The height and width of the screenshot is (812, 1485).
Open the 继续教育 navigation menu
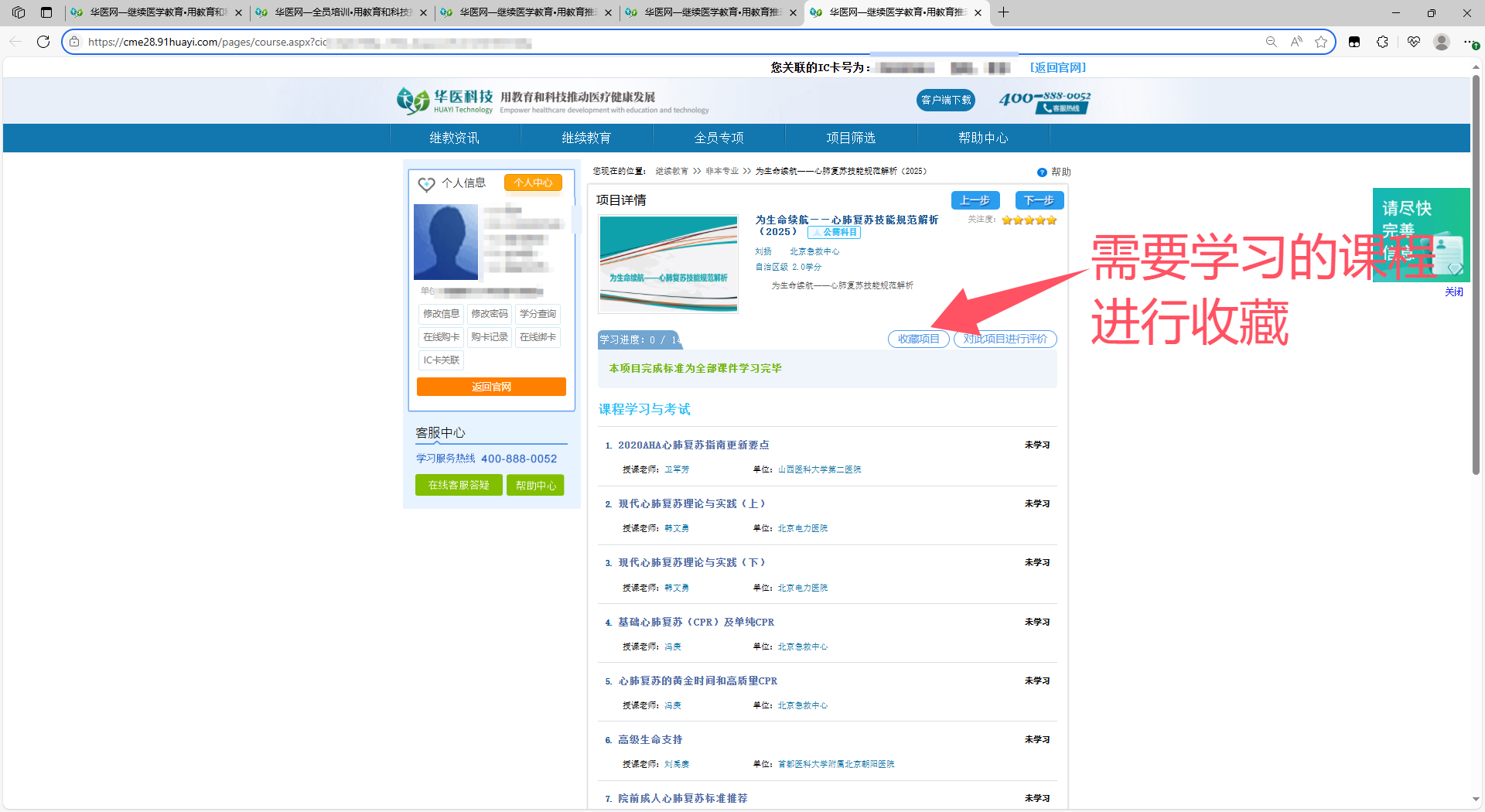(x=586, y=138)
